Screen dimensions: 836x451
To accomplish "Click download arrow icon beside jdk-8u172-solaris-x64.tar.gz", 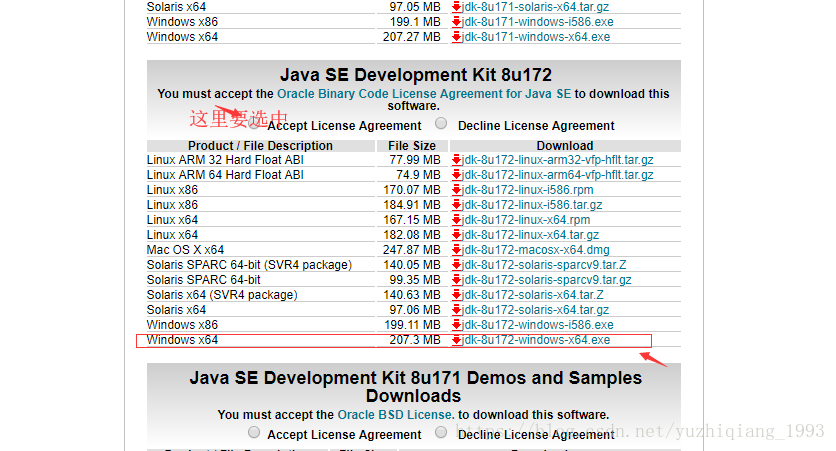I will click(x=456, y=310).
